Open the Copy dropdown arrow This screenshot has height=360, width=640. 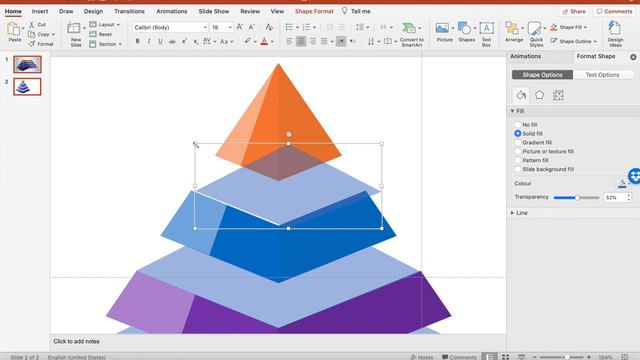tap(53, 34)
